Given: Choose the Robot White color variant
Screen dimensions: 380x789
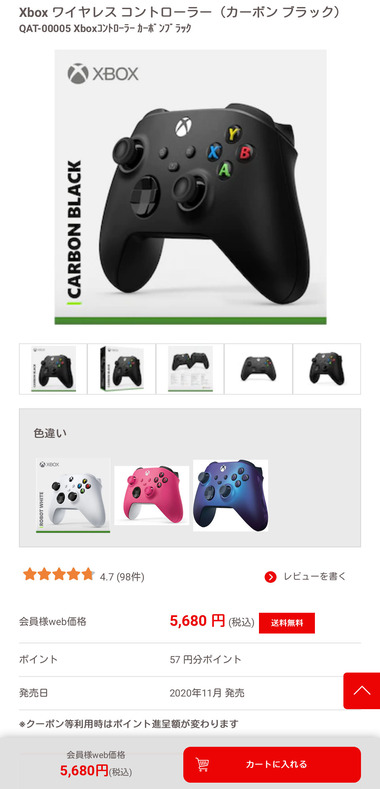Looking at the screenshot, I should click(73, 495).
